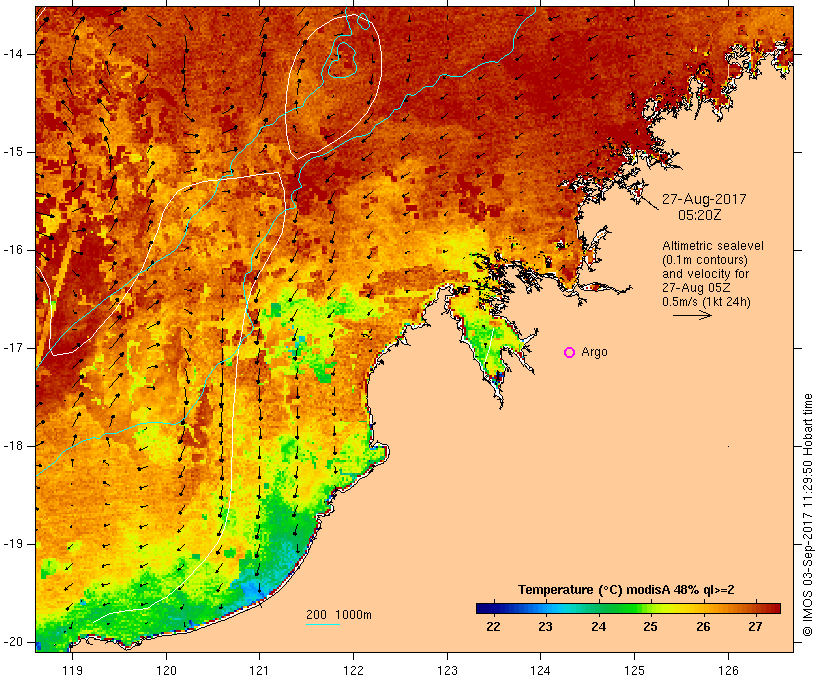The image size is (820, 680).
Task: Click latitude axis label -16
Action: tap(13, 250)
